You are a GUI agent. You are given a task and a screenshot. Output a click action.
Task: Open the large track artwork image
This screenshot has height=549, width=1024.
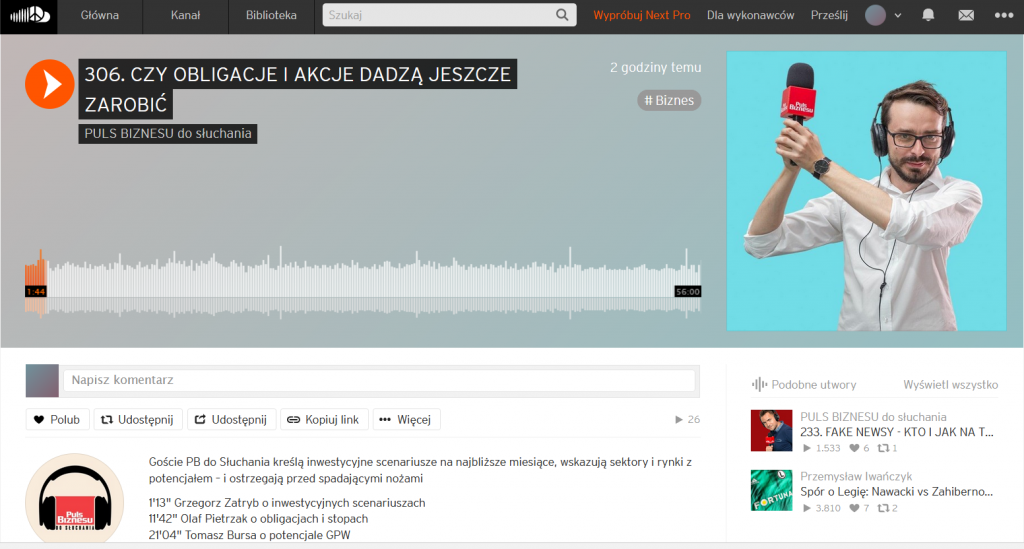click(867, 191)
